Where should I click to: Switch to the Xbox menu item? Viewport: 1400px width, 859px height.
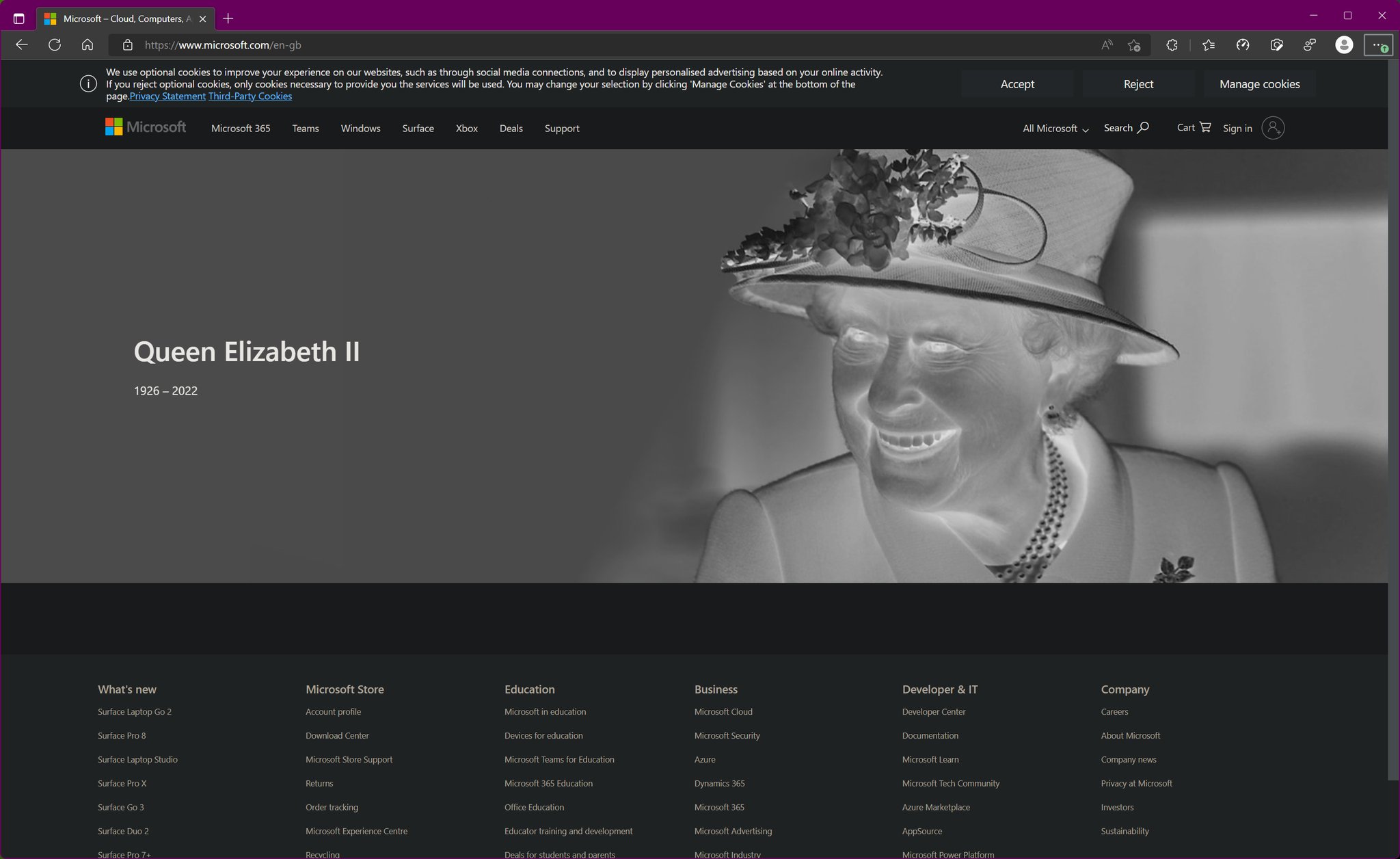466,128
